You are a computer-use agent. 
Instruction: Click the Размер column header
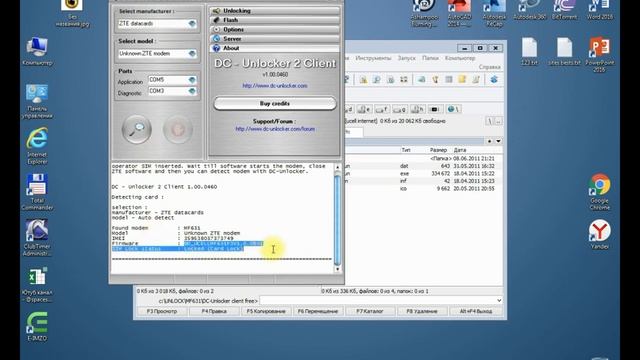tap(438, 150)
